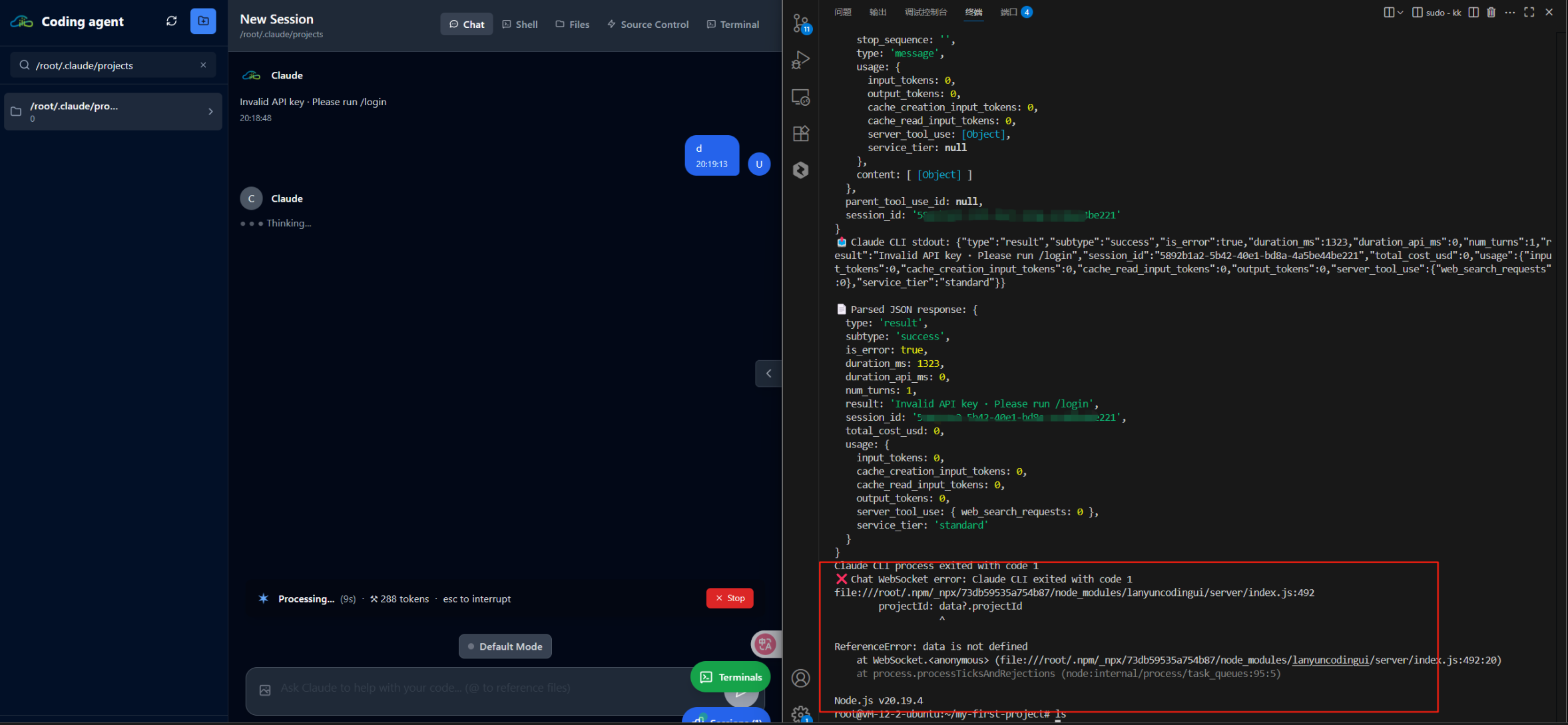Open the Terminal tab in Coding agent
Screen dimensions: 1568x725
(733, 24)
